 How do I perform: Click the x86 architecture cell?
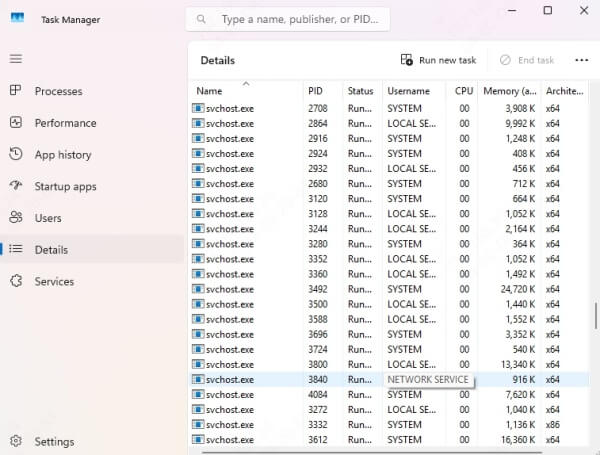tap(553, 424)
